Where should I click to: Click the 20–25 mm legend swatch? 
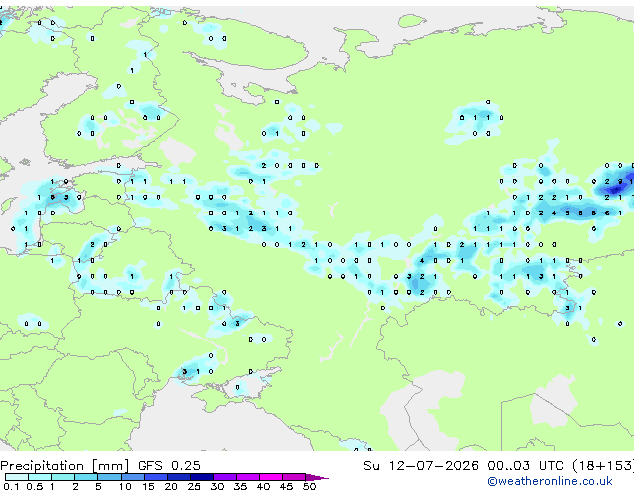178,477
